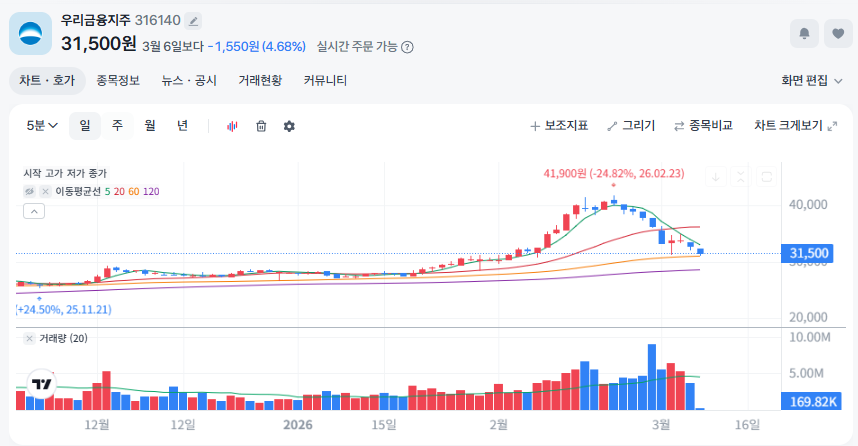Screen dimensions: 858x446
Task: Click the 31,500원 headline price
Action: (x=98, y=44)
